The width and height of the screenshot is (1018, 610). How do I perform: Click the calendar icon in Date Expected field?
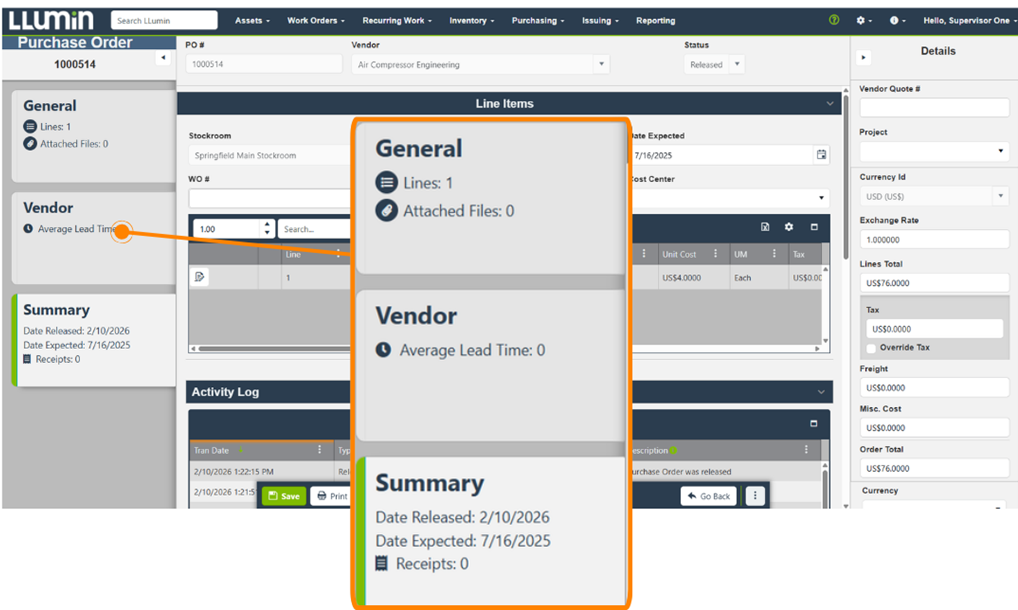click(821, 155)
